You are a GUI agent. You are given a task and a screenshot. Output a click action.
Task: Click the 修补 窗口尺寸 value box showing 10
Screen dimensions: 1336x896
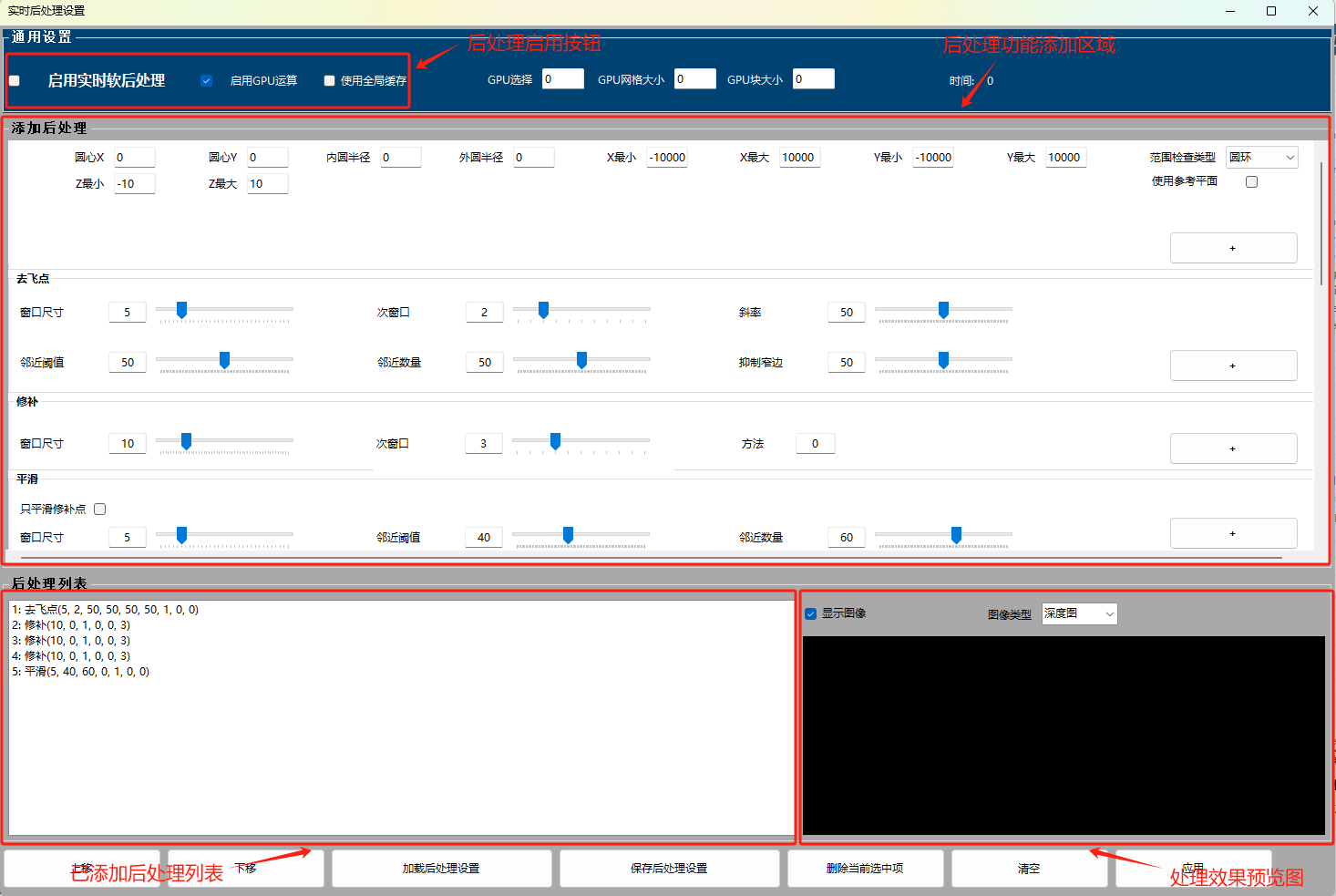128,444
